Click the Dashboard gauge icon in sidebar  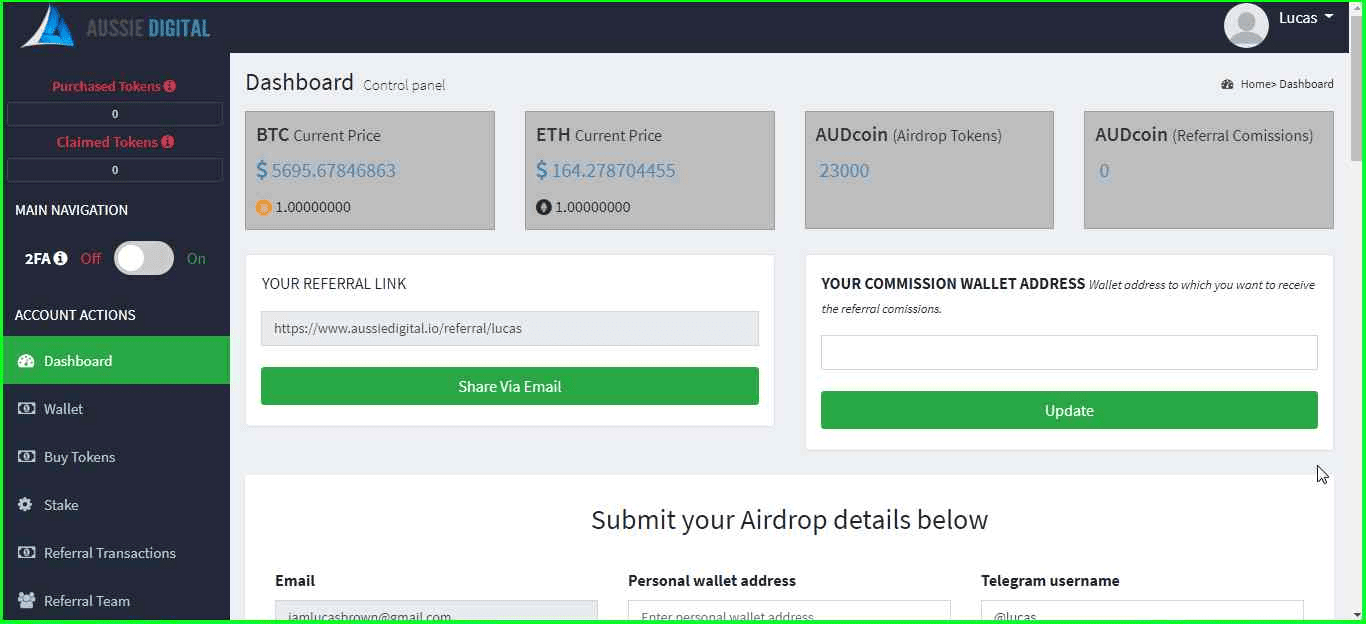tap(27, 361)
